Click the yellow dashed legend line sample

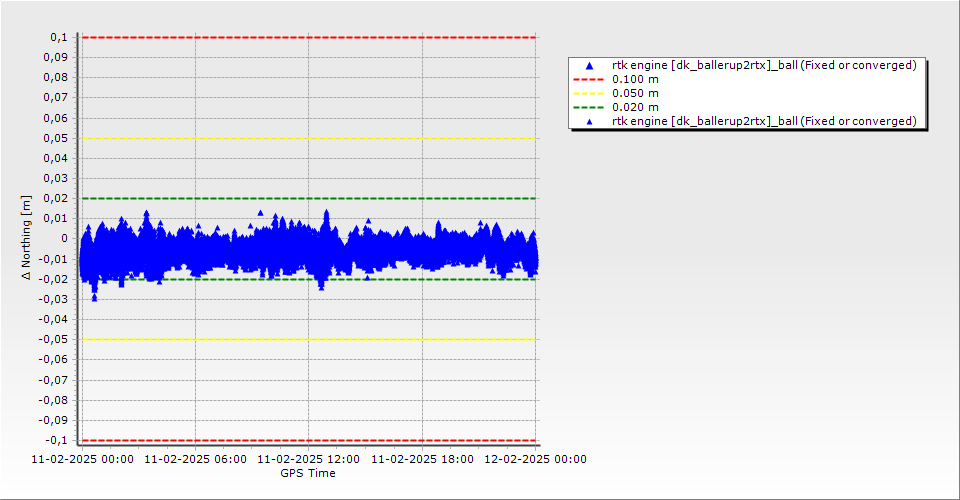pos(589,93)
